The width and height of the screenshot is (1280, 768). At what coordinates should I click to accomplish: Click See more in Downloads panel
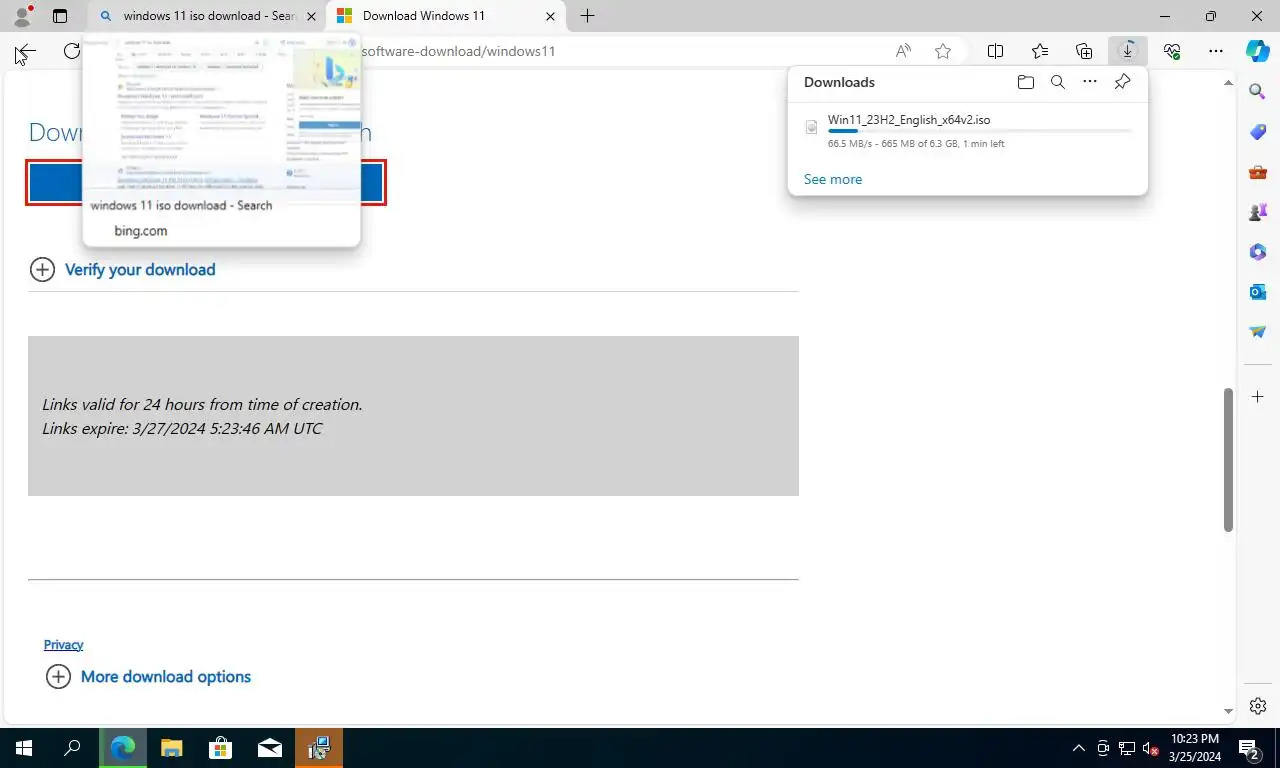(x=833, y=179)
